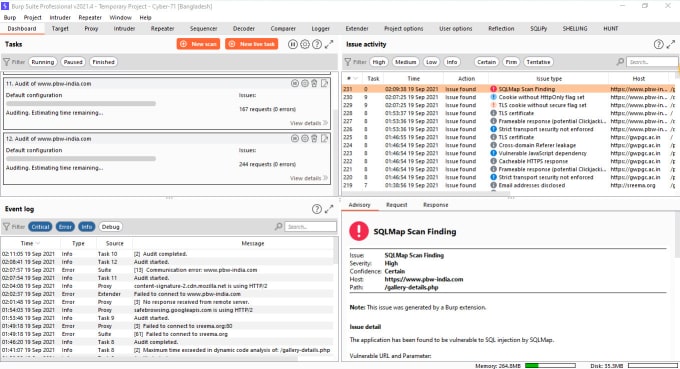Screen dimensions: 680x369
Task: Expand the Event log panel
Action: point(329,209)
